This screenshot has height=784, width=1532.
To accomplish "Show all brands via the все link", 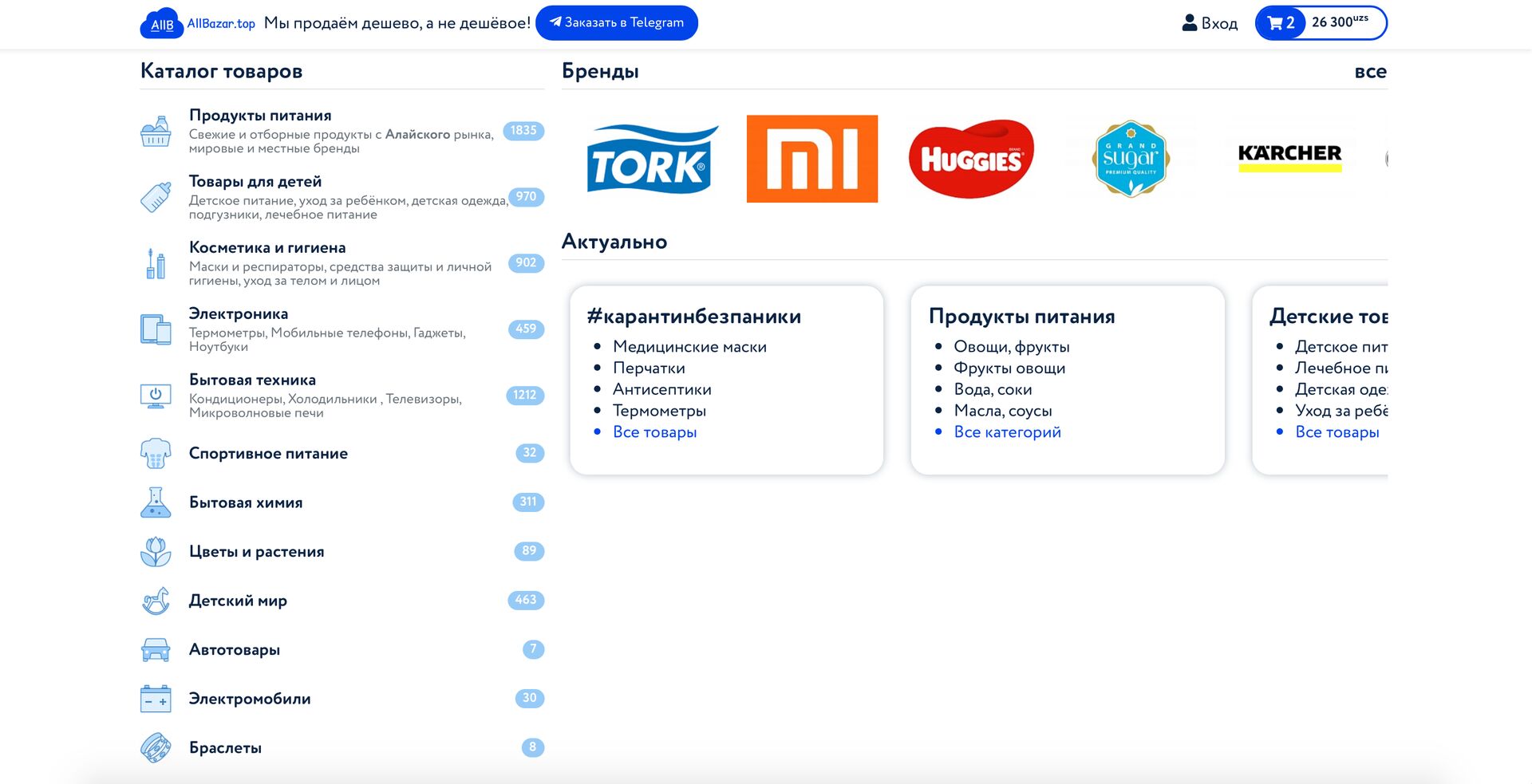I will (1370, 72).
